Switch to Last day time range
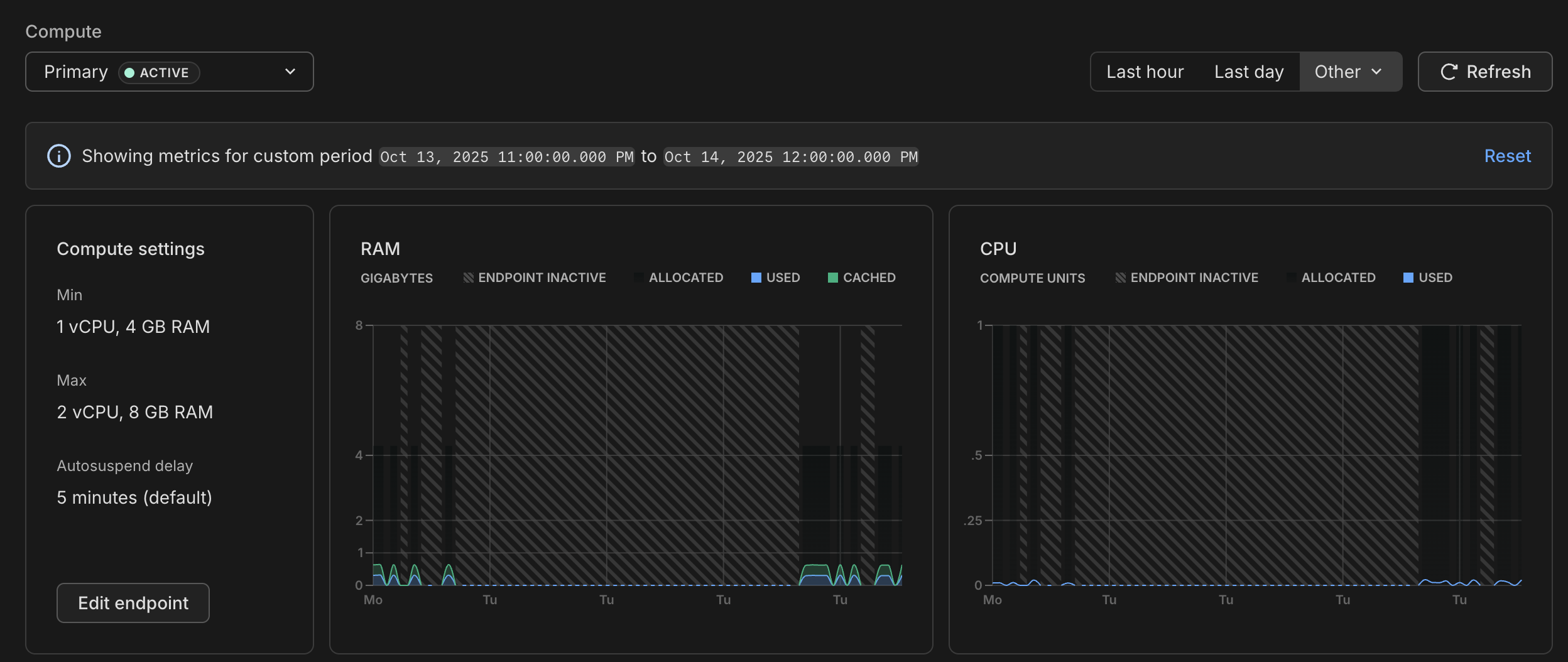The image size is (1568, 662). pos(1249,72)
